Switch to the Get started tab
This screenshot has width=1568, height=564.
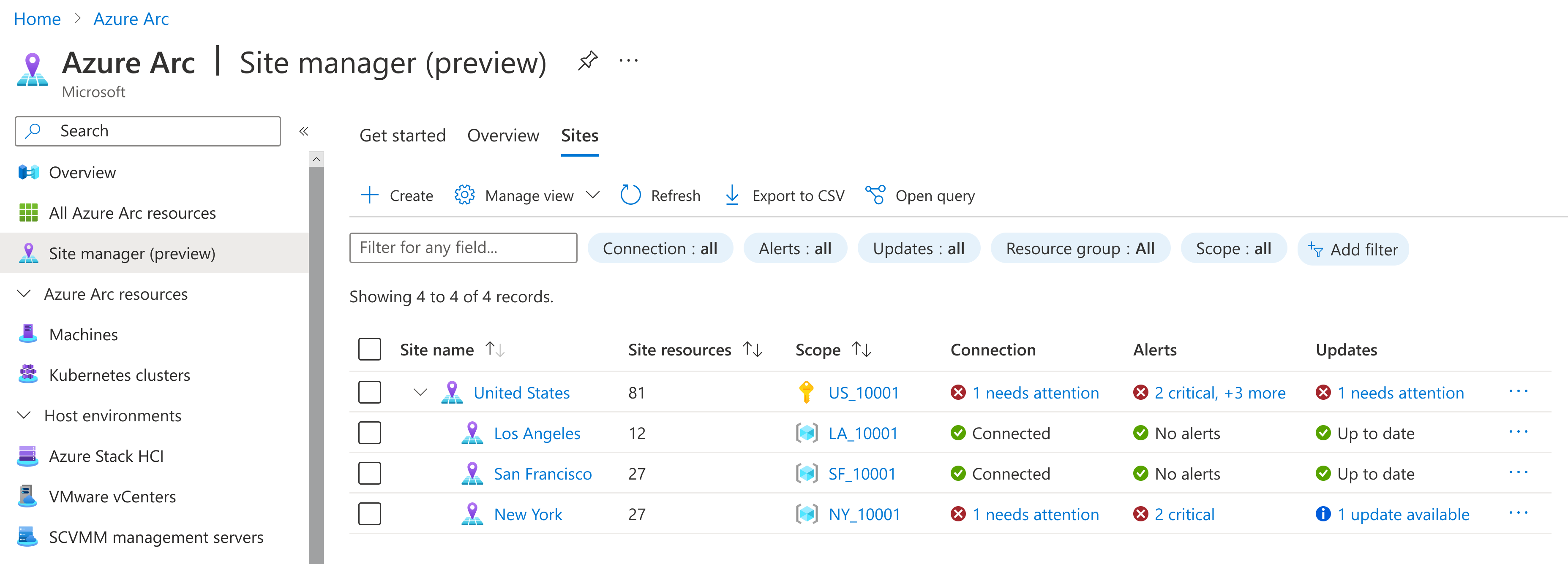coord(402,135)
